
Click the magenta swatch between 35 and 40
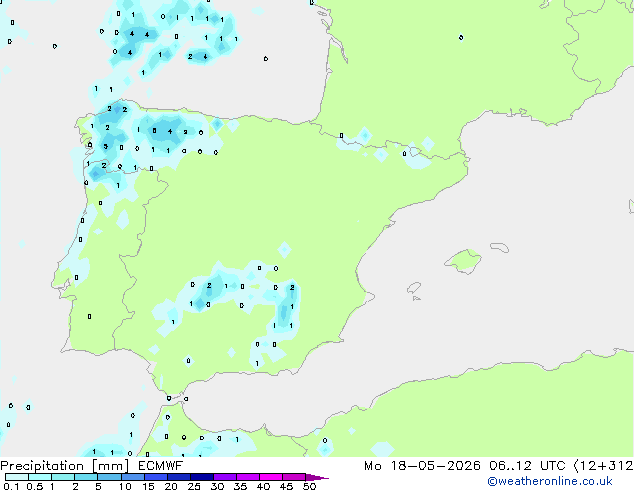[247, 477]
